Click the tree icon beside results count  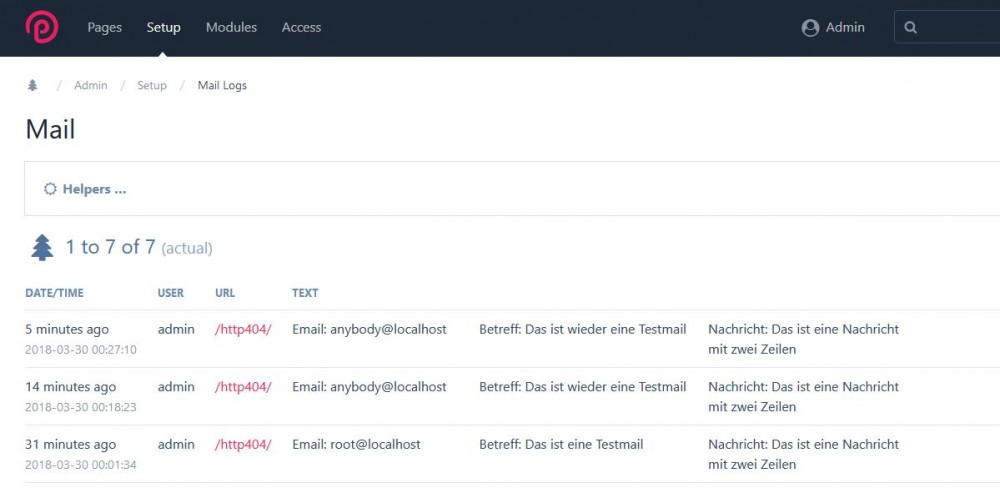pyautogui.click(x=42, y=247)
